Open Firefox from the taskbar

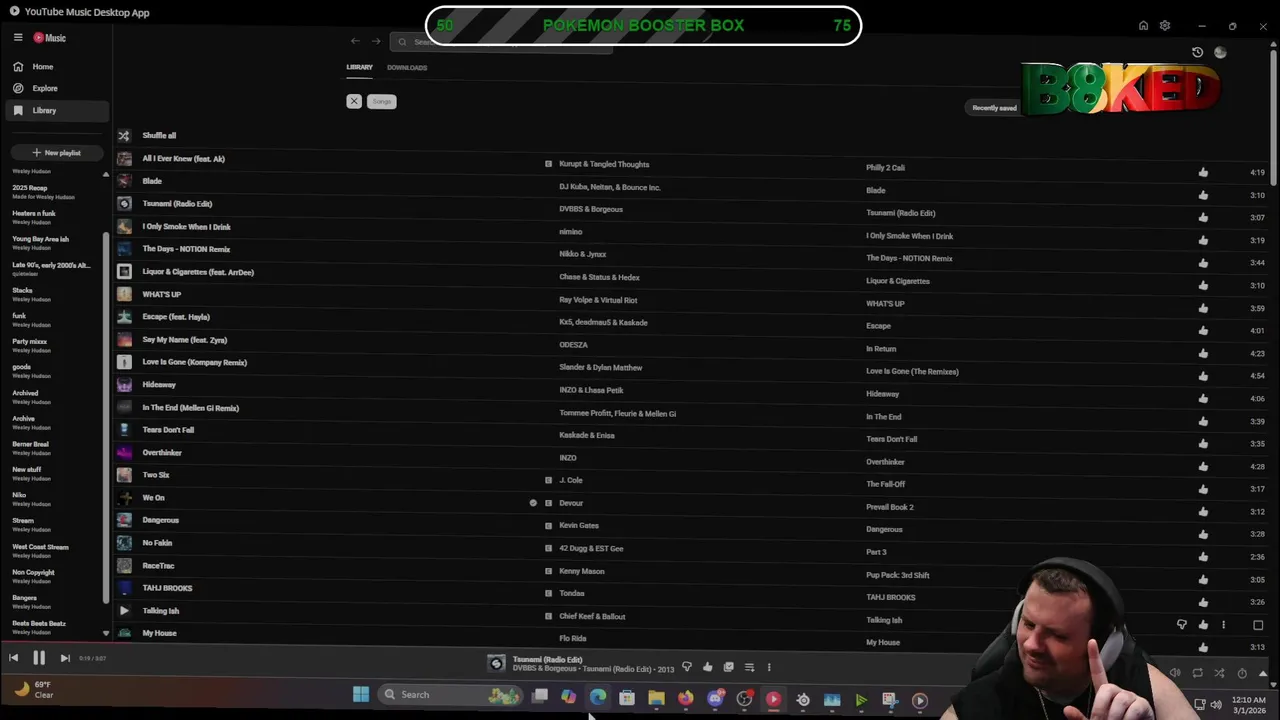(686, 698)
